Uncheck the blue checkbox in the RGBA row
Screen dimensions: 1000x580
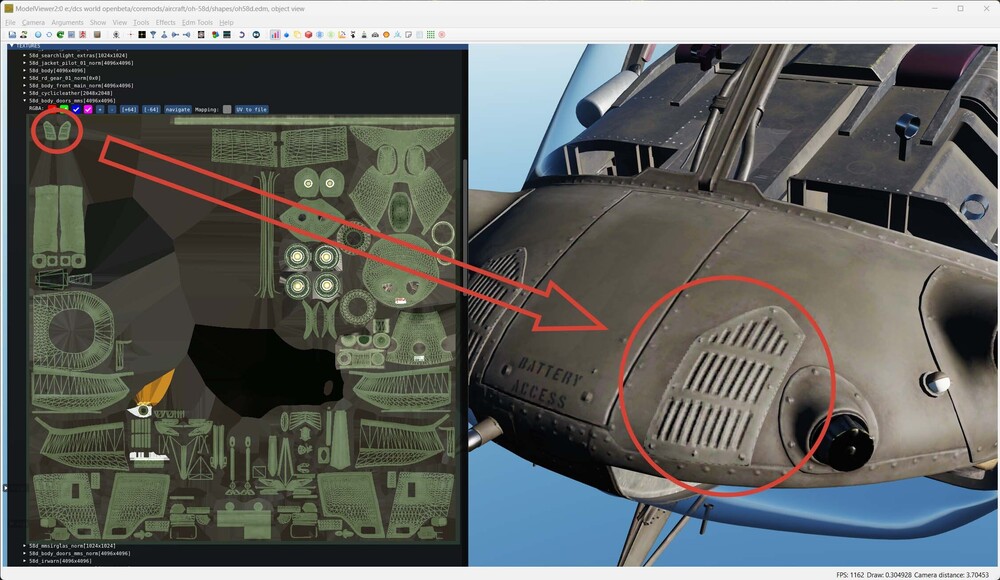[x=76, y=110]
